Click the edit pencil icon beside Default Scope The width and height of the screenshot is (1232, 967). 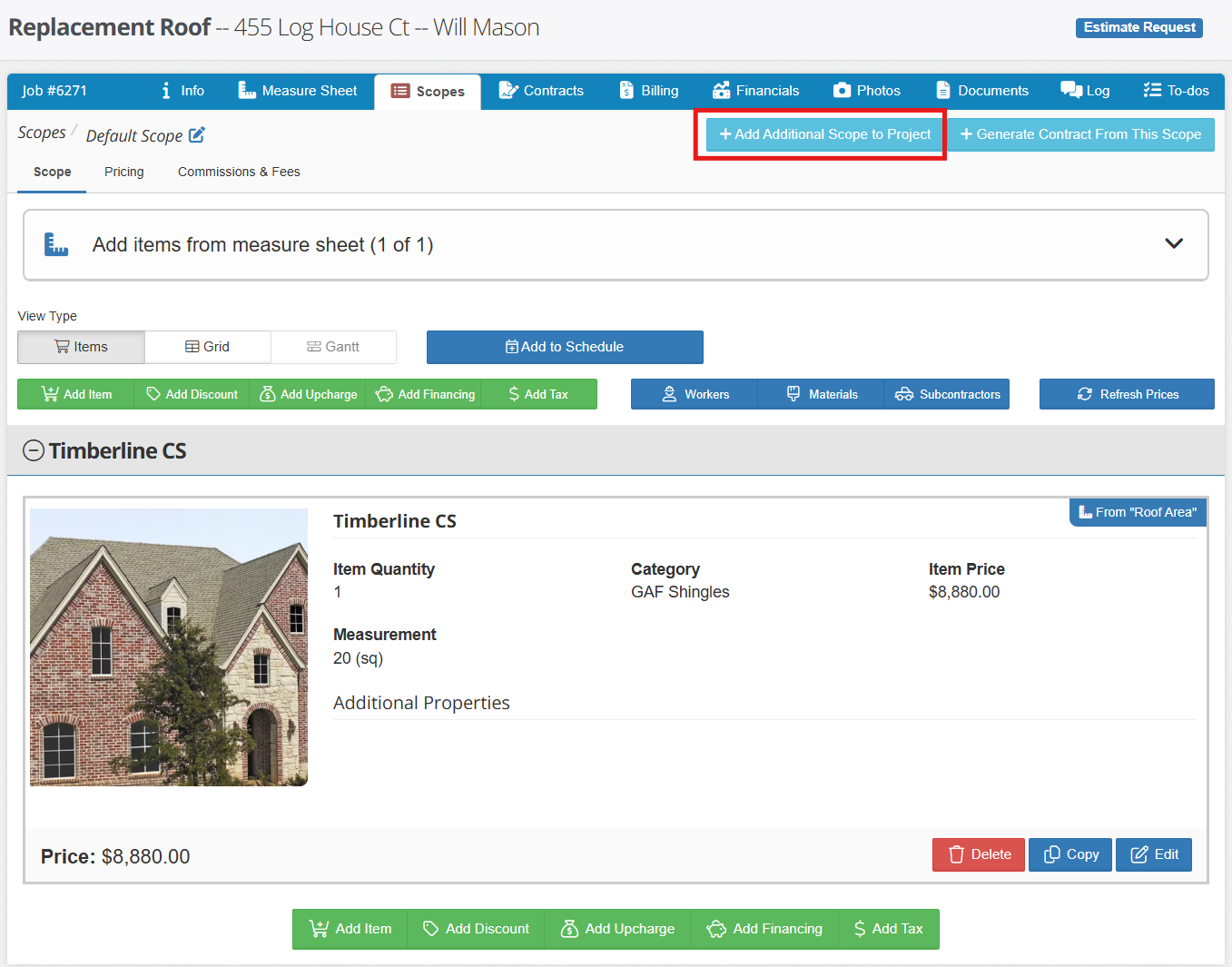[197, 135]
